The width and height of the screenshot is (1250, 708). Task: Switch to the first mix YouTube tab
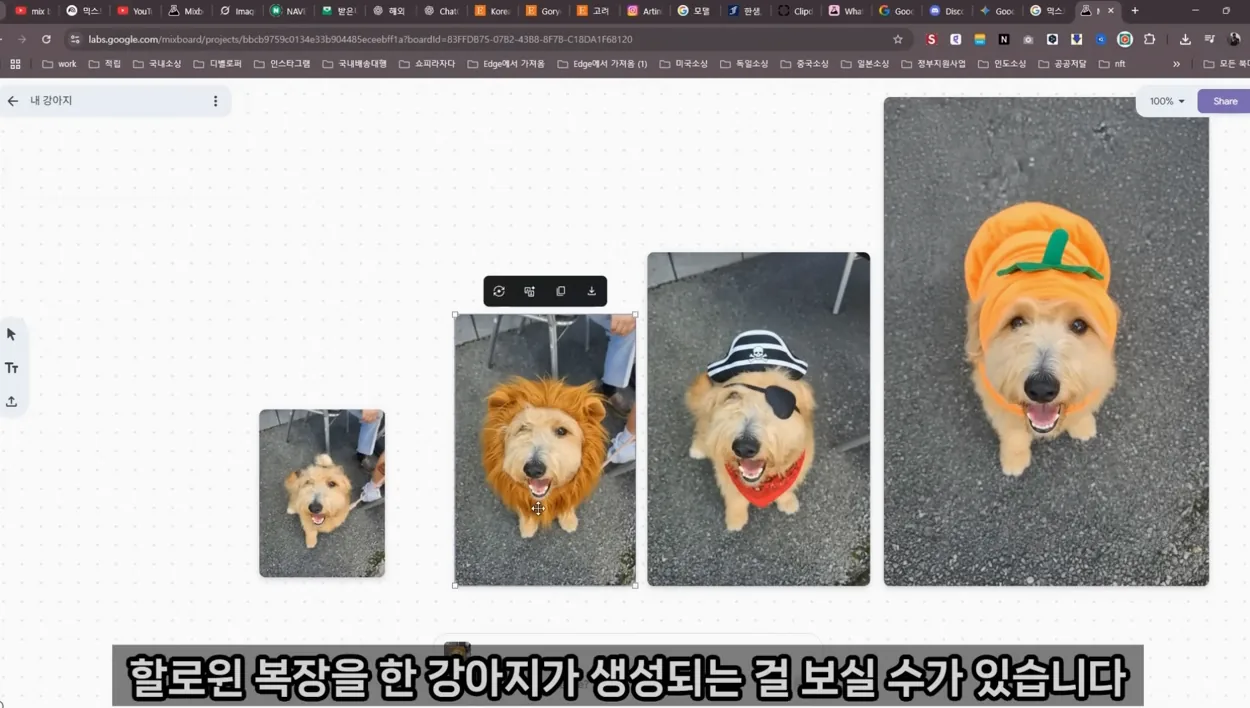pos(32,11)
